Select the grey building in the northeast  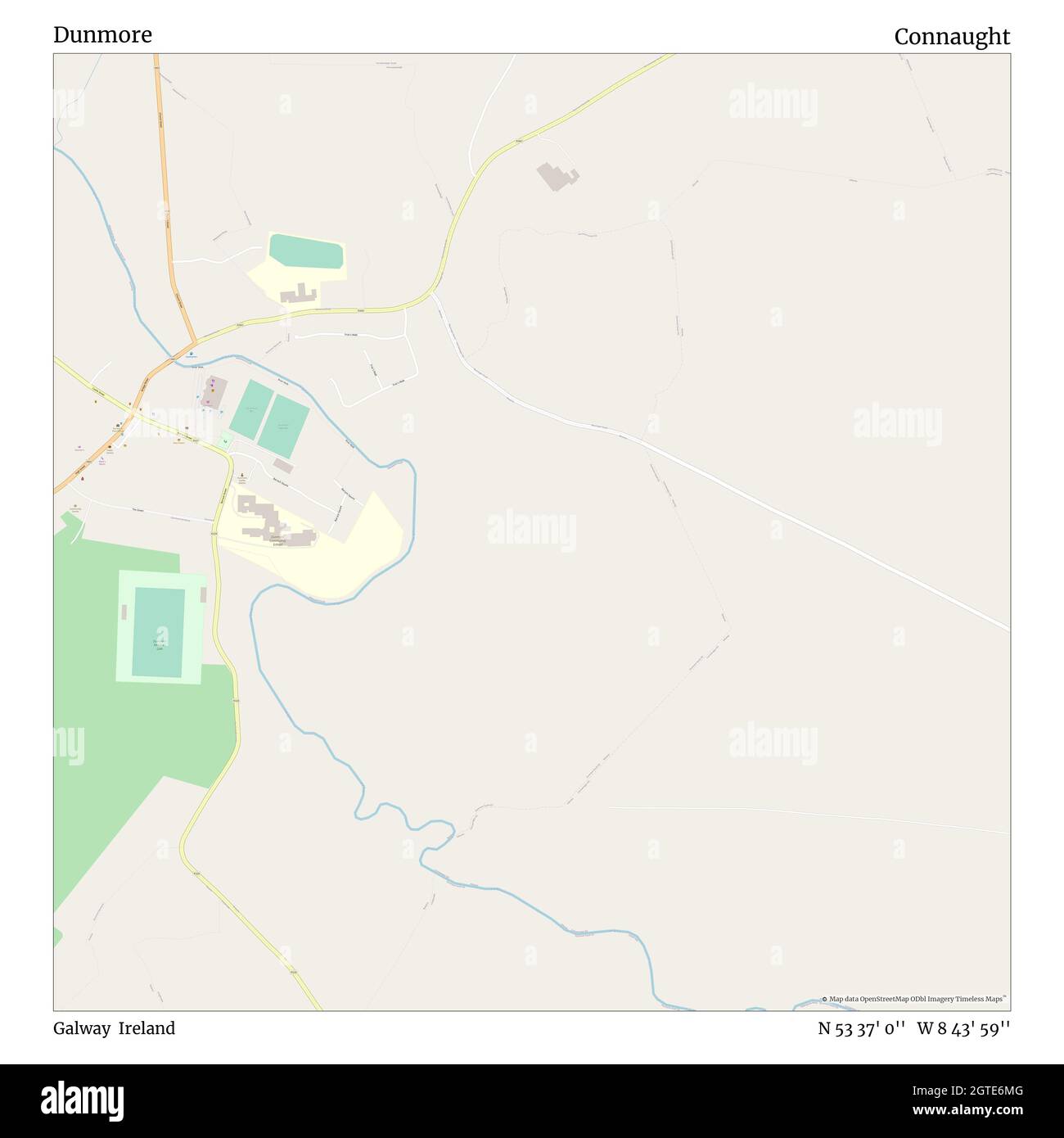pyautogui.click(x=557, y=176)
